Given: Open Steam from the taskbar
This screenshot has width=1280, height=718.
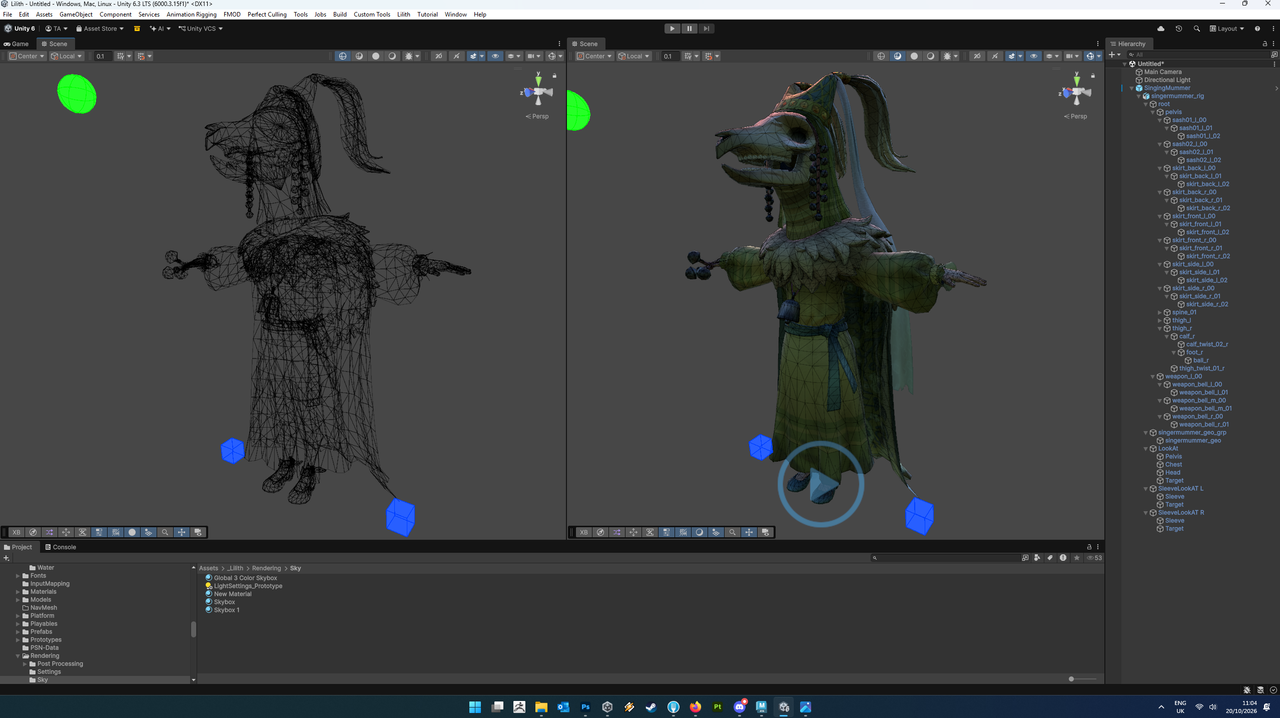Looking at the screenshot, I should (651, 707).
